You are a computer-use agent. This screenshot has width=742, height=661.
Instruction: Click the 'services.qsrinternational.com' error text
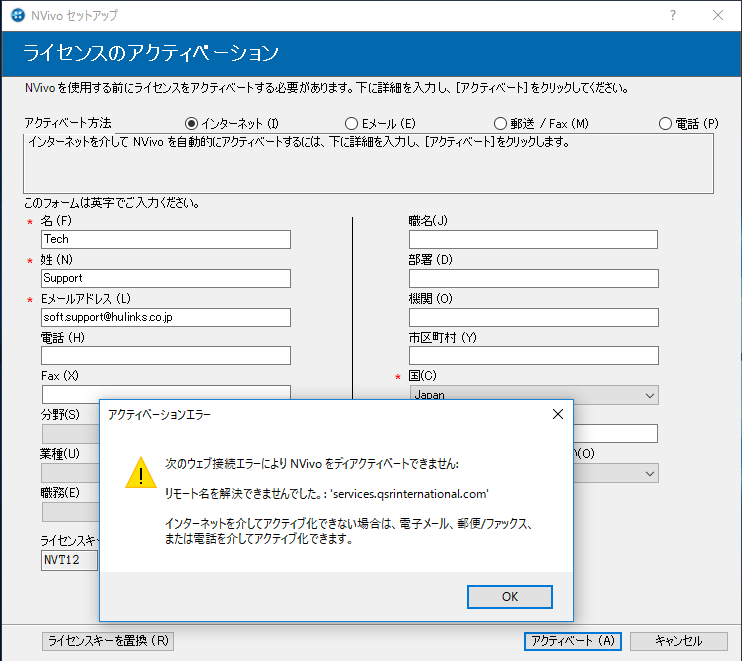point(410,494)
